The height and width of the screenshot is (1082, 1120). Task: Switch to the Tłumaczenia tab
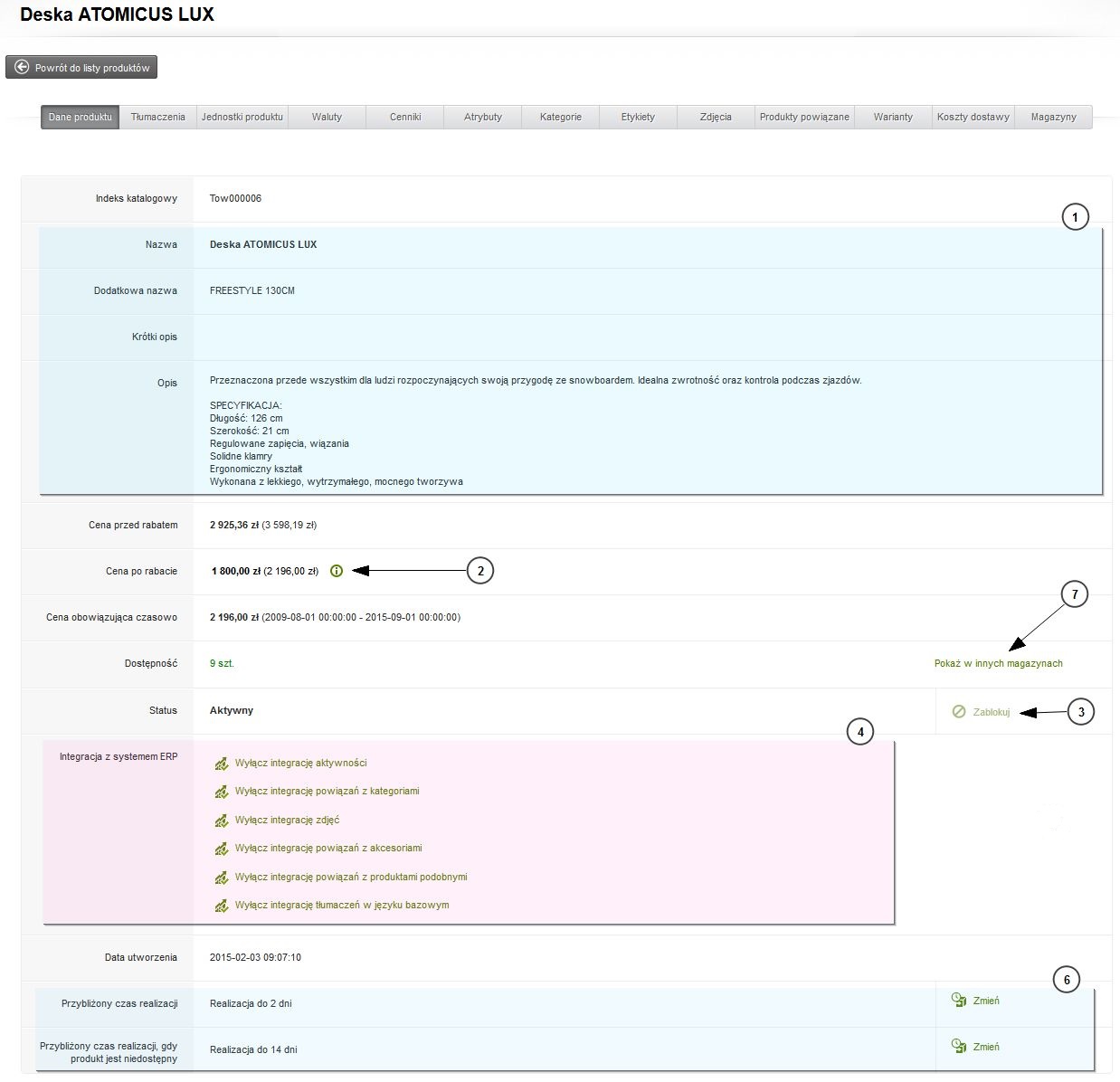(x=158, y=117)
